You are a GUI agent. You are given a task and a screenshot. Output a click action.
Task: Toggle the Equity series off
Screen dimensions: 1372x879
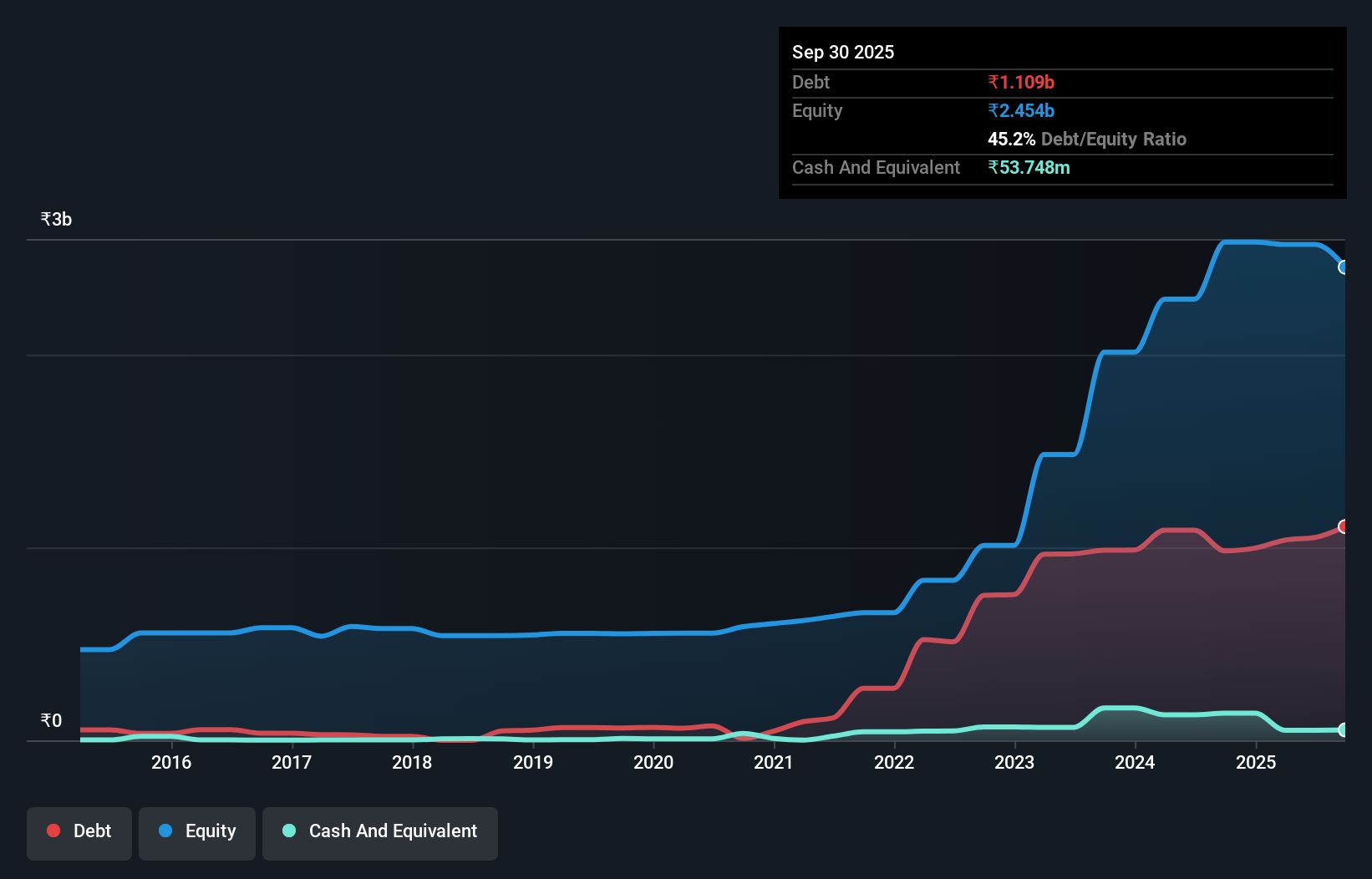click(x=196, y=831)
